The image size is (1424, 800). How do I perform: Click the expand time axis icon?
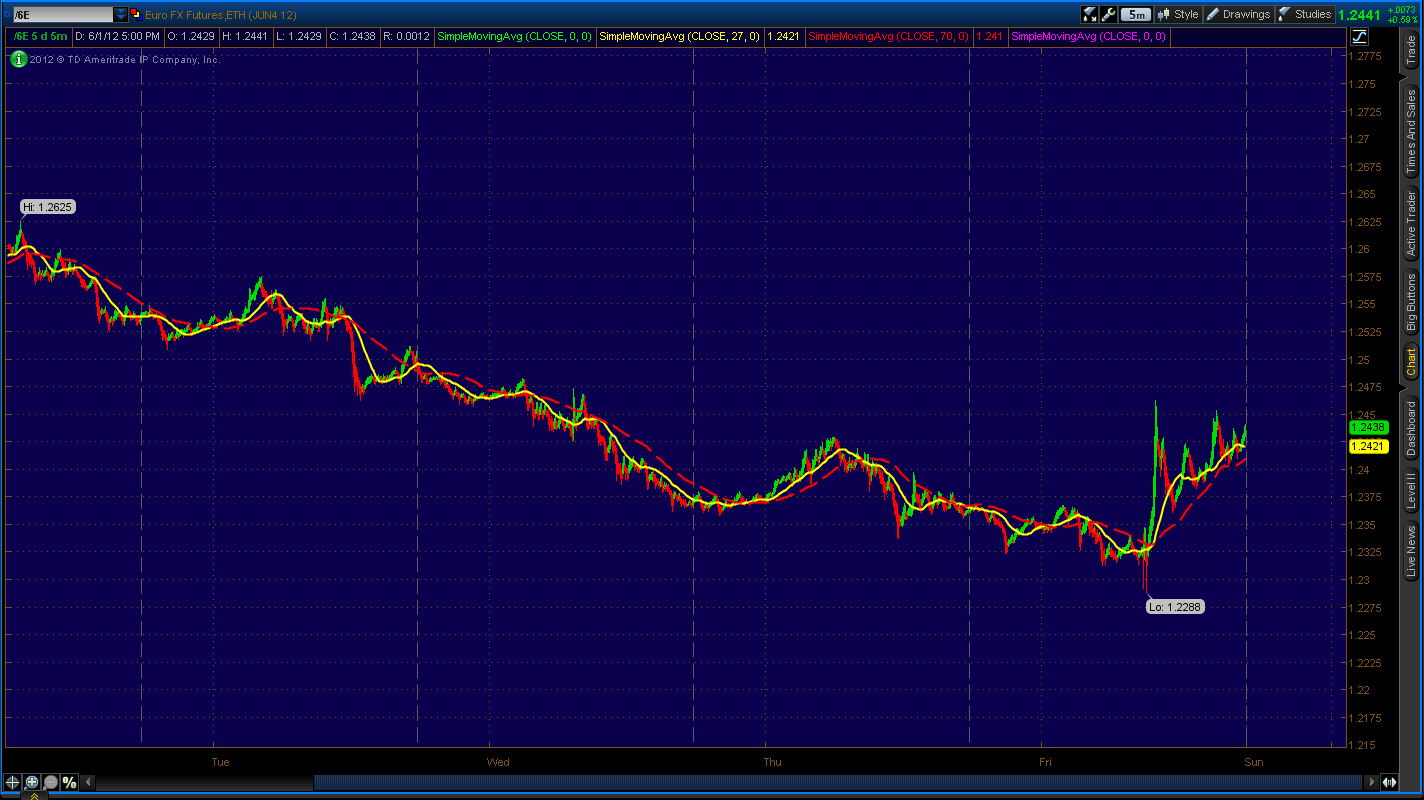point(1389,782)
